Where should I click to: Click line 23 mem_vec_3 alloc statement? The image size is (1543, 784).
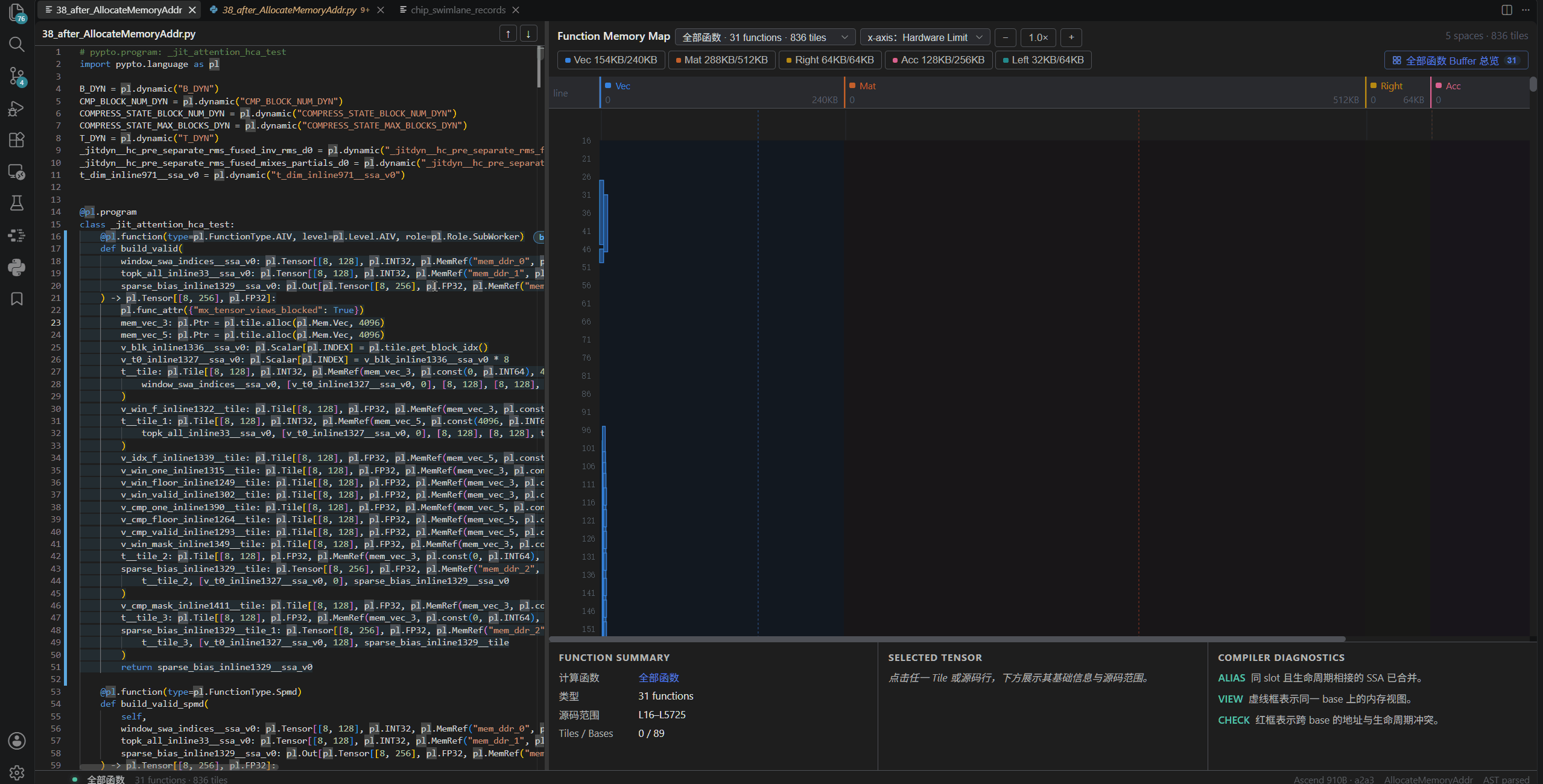(x=252, y=323)
